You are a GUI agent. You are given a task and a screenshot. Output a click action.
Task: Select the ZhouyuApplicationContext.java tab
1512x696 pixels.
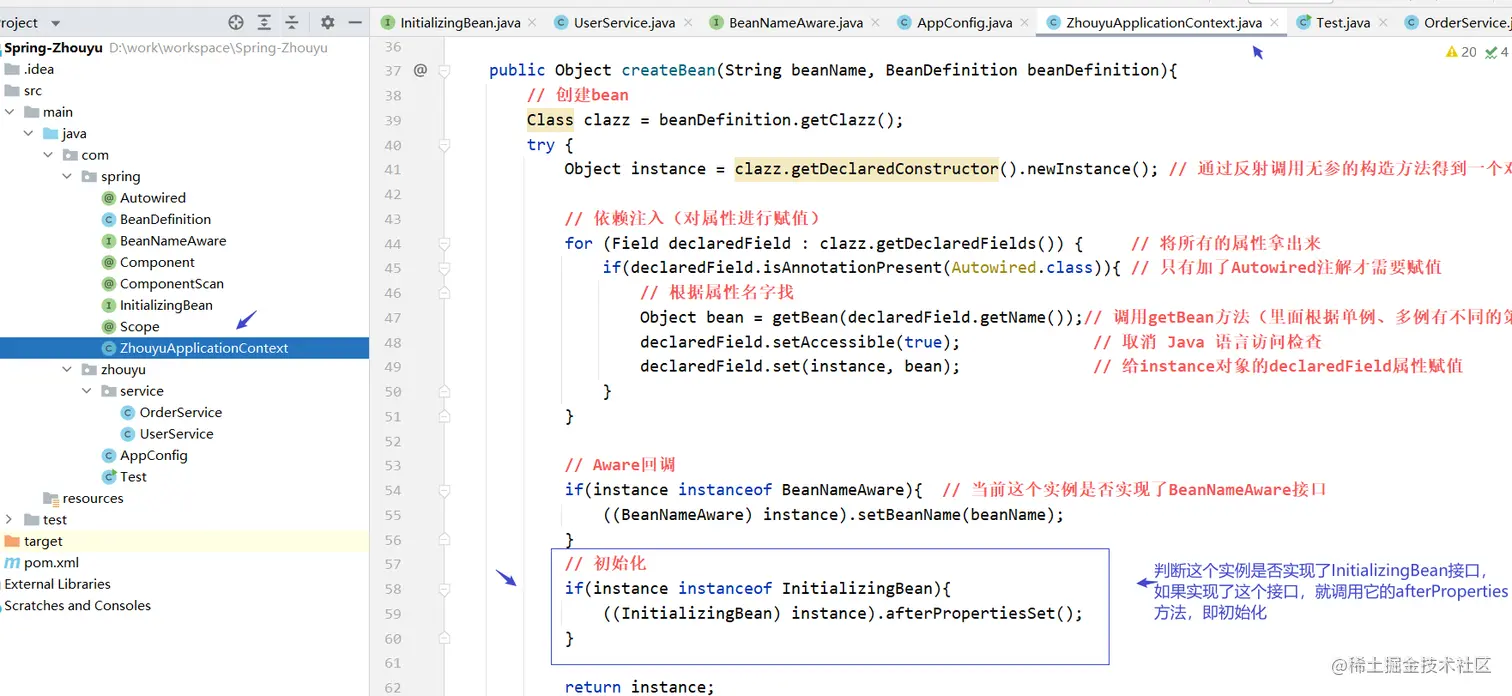pyautogui.click(x=1163, y=22)
